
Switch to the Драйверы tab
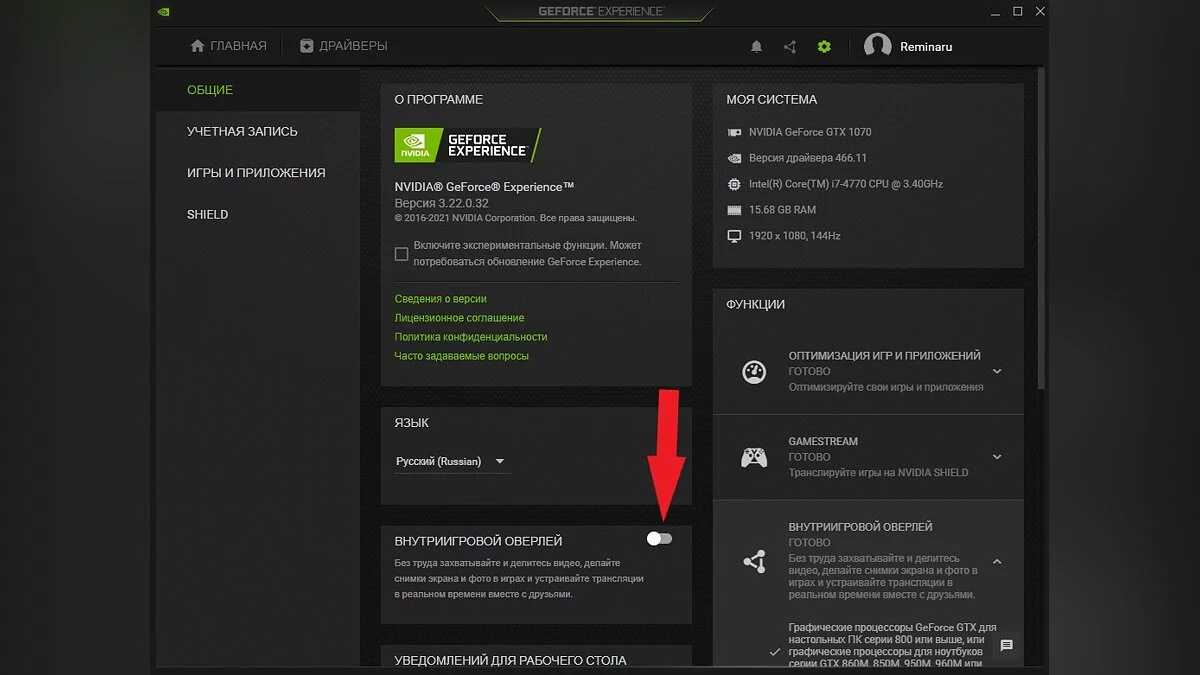(x=343, y=46)
